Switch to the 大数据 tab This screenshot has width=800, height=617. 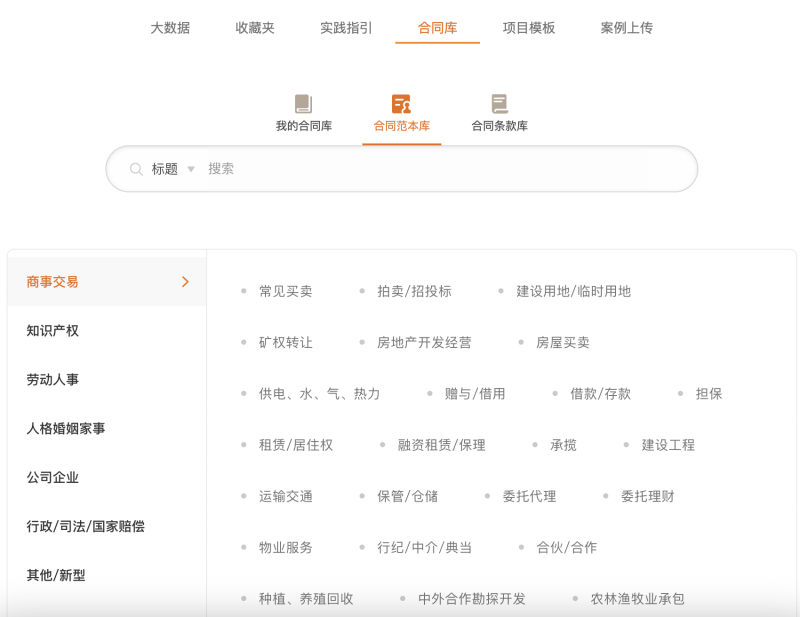point(170,28)
